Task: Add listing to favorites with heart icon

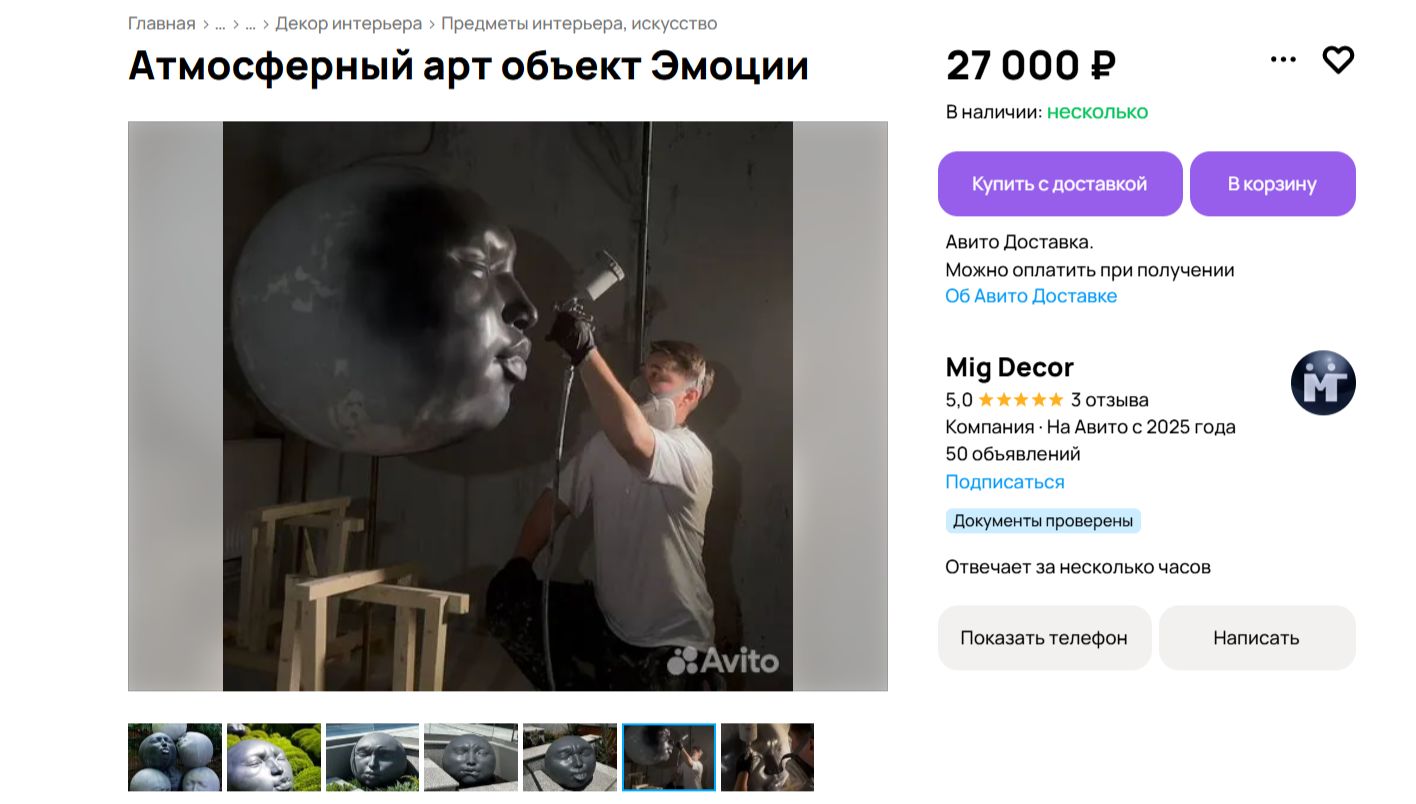Action: point(1338,60)
